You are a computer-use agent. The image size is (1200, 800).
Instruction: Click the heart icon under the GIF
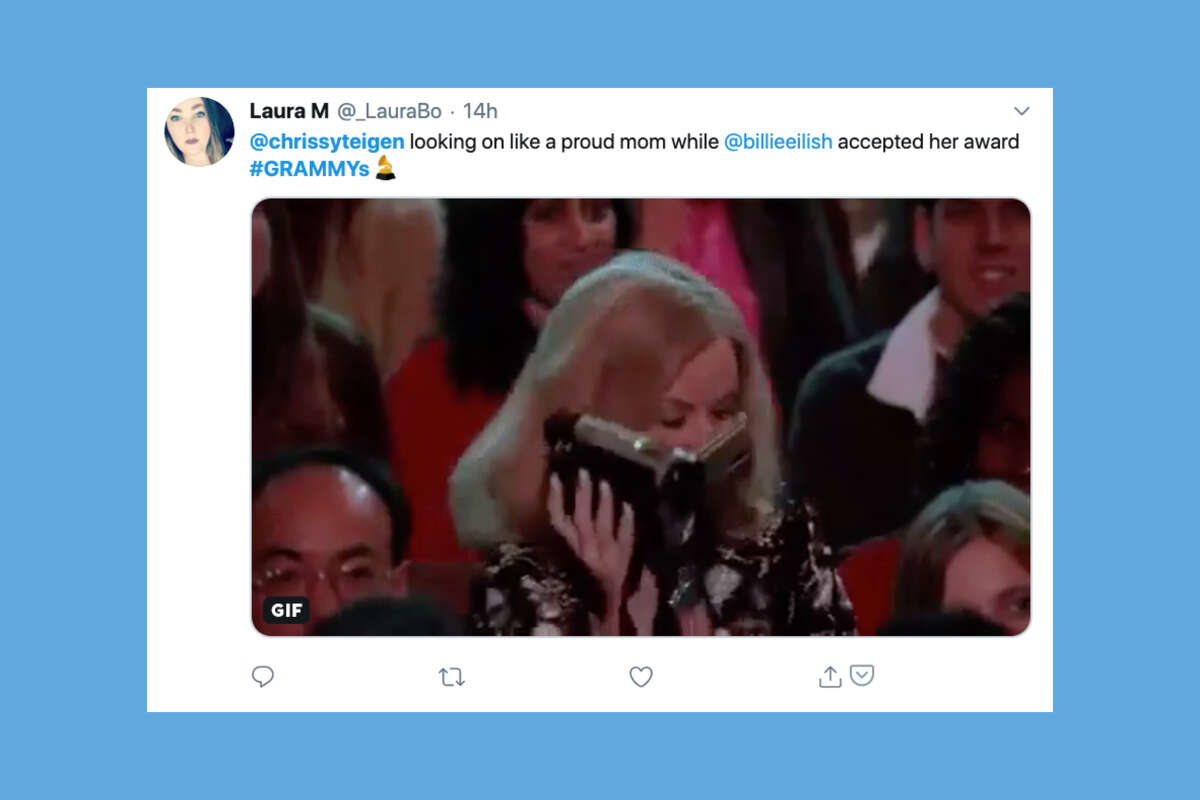click(x=641, y=677)
